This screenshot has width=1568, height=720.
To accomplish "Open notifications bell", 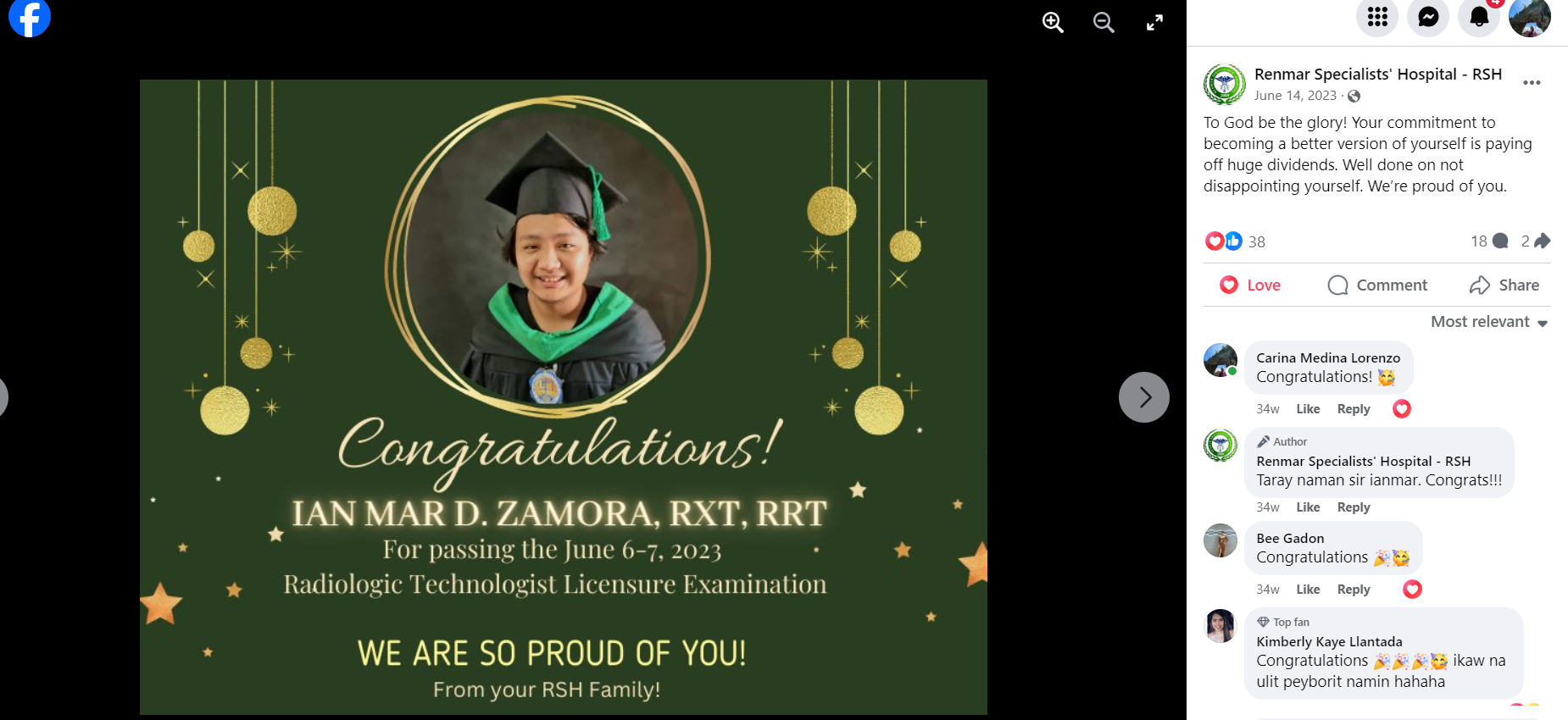I will (1479, 17).
